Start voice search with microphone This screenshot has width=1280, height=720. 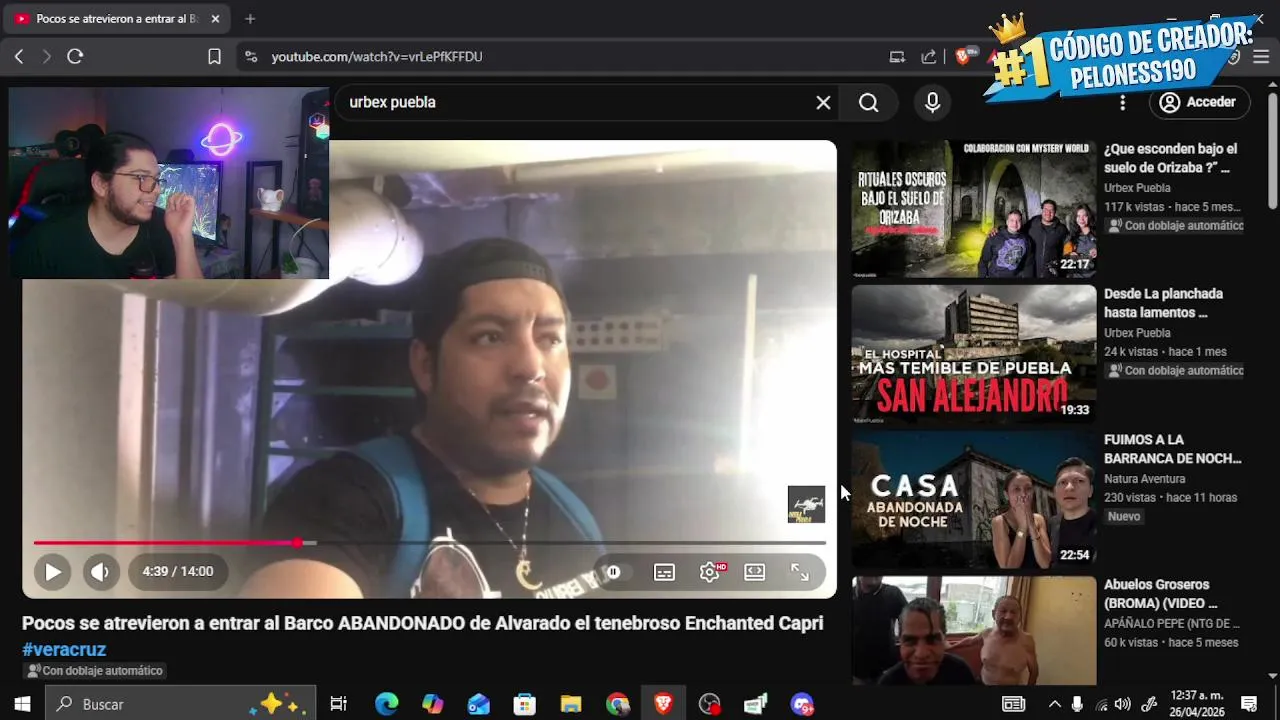[932, 102]
